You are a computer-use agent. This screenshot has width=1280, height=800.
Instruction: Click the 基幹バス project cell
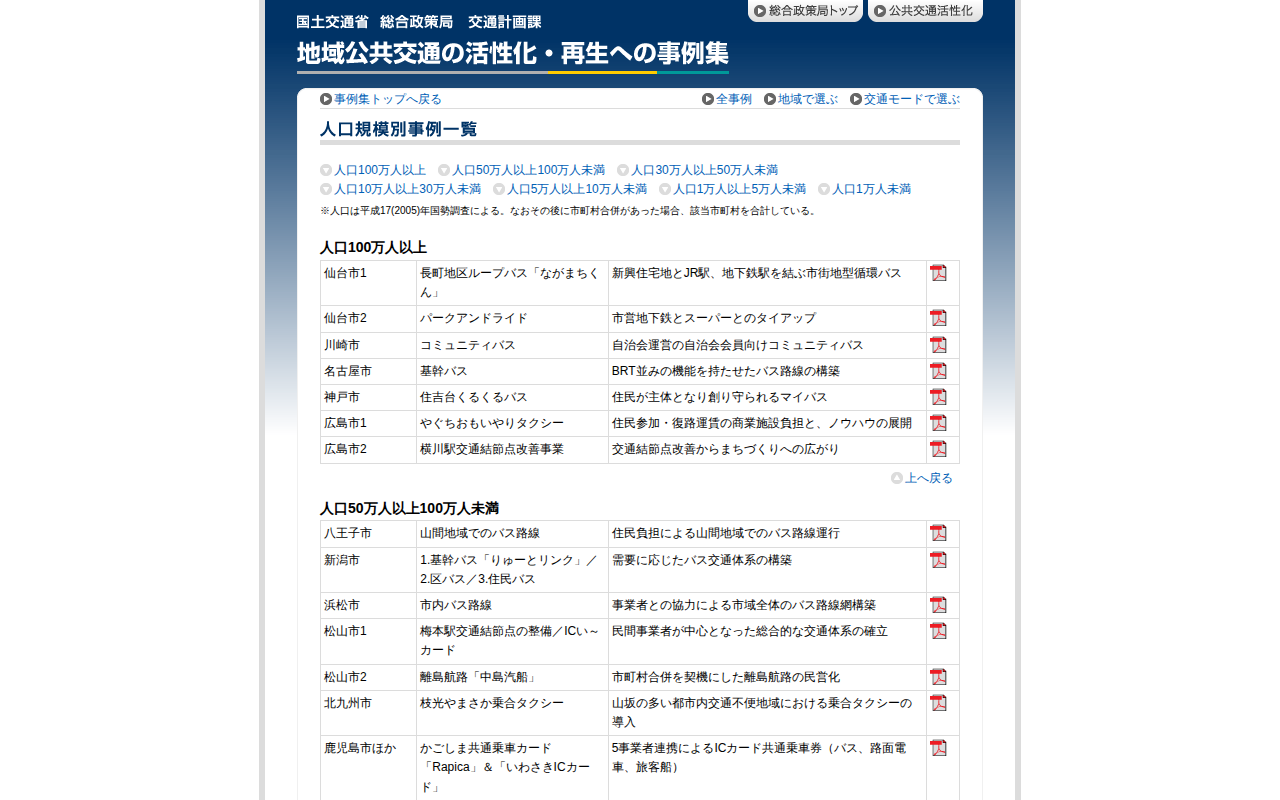click(x=512, y=371)
